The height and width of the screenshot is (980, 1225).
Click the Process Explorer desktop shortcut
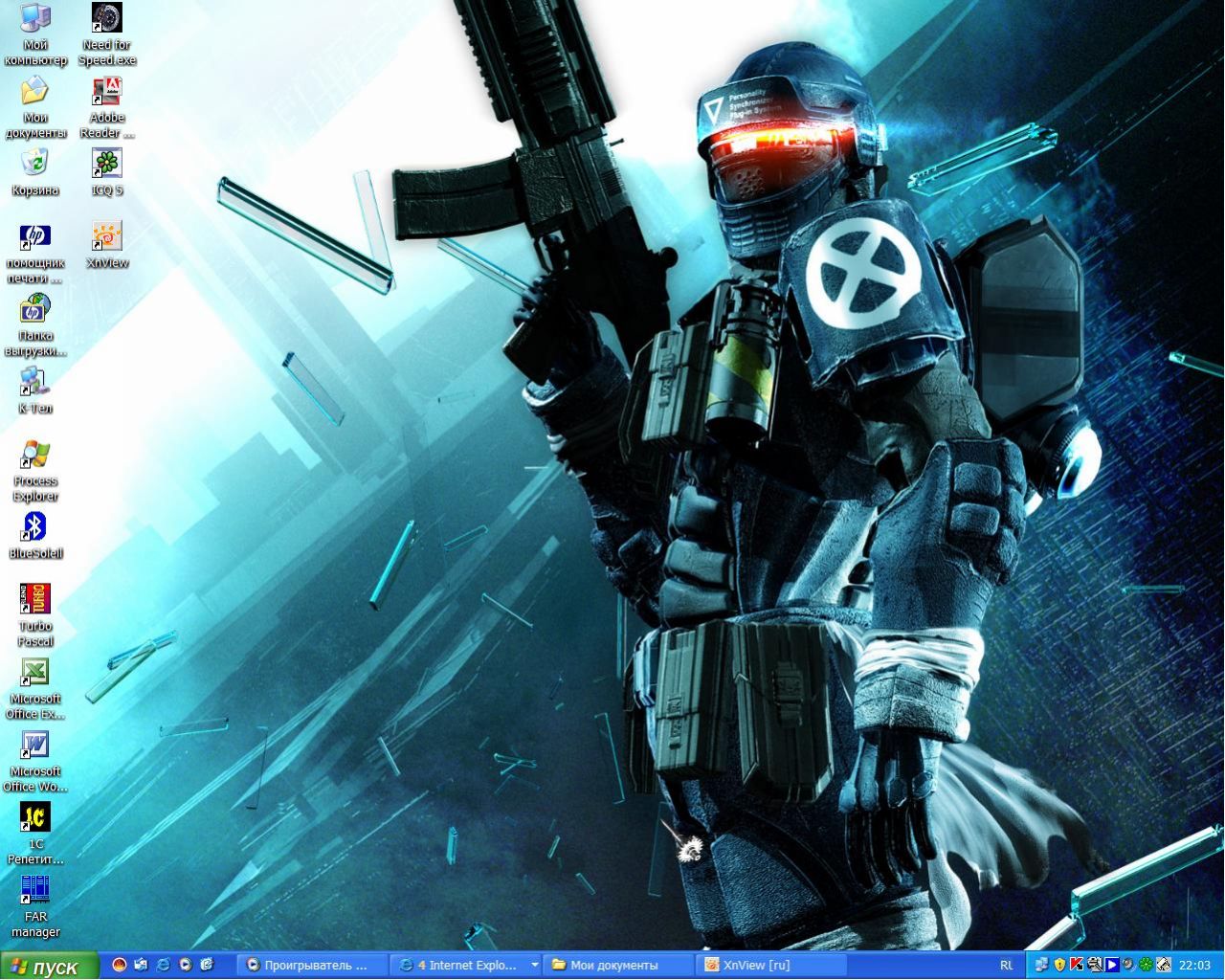pyautogui.click(x=35, y=455)
